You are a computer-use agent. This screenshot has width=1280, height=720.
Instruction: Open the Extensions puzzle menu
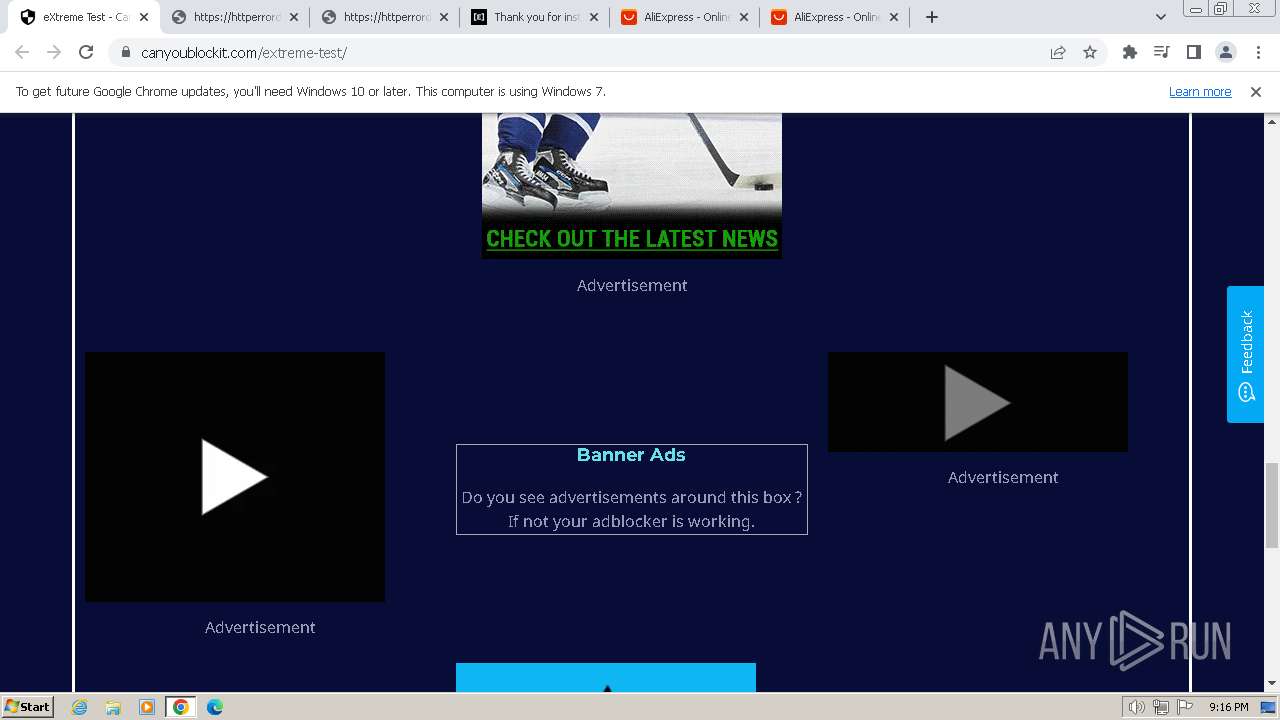[1130, 52]
